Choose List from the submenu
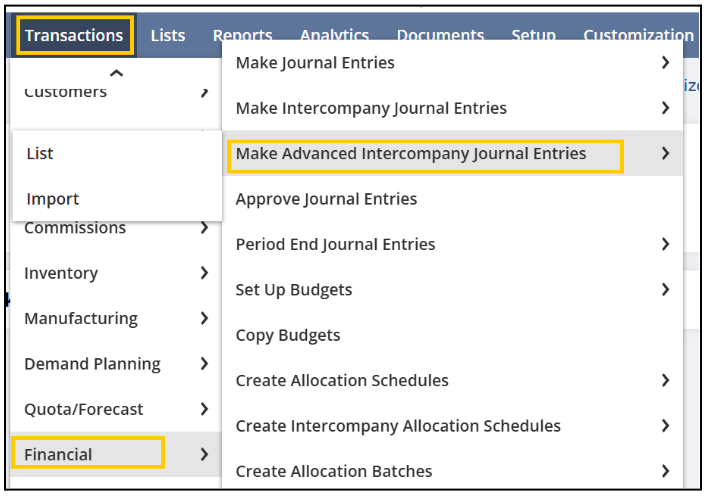This screenshot has height=500, width=714. pyautogui.click(x=117, y=153)
